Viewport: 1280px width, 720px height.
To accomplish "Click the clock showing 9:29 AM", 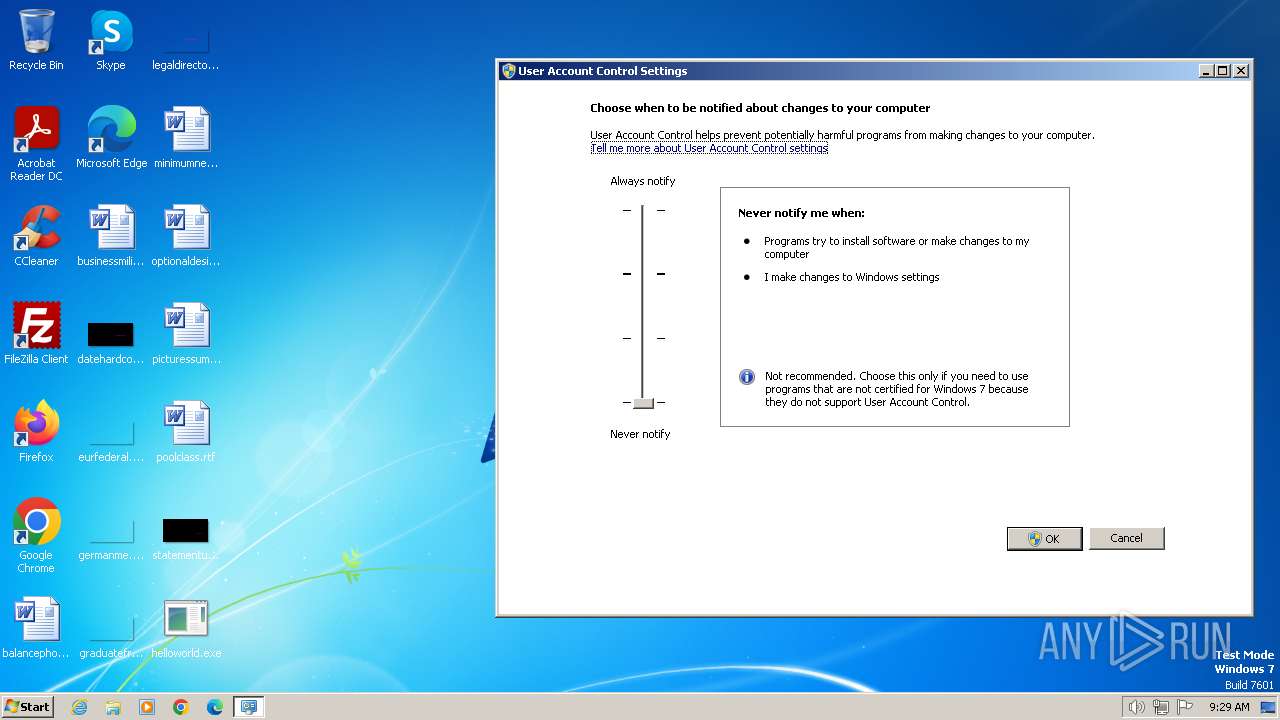I will point(1229,707).
